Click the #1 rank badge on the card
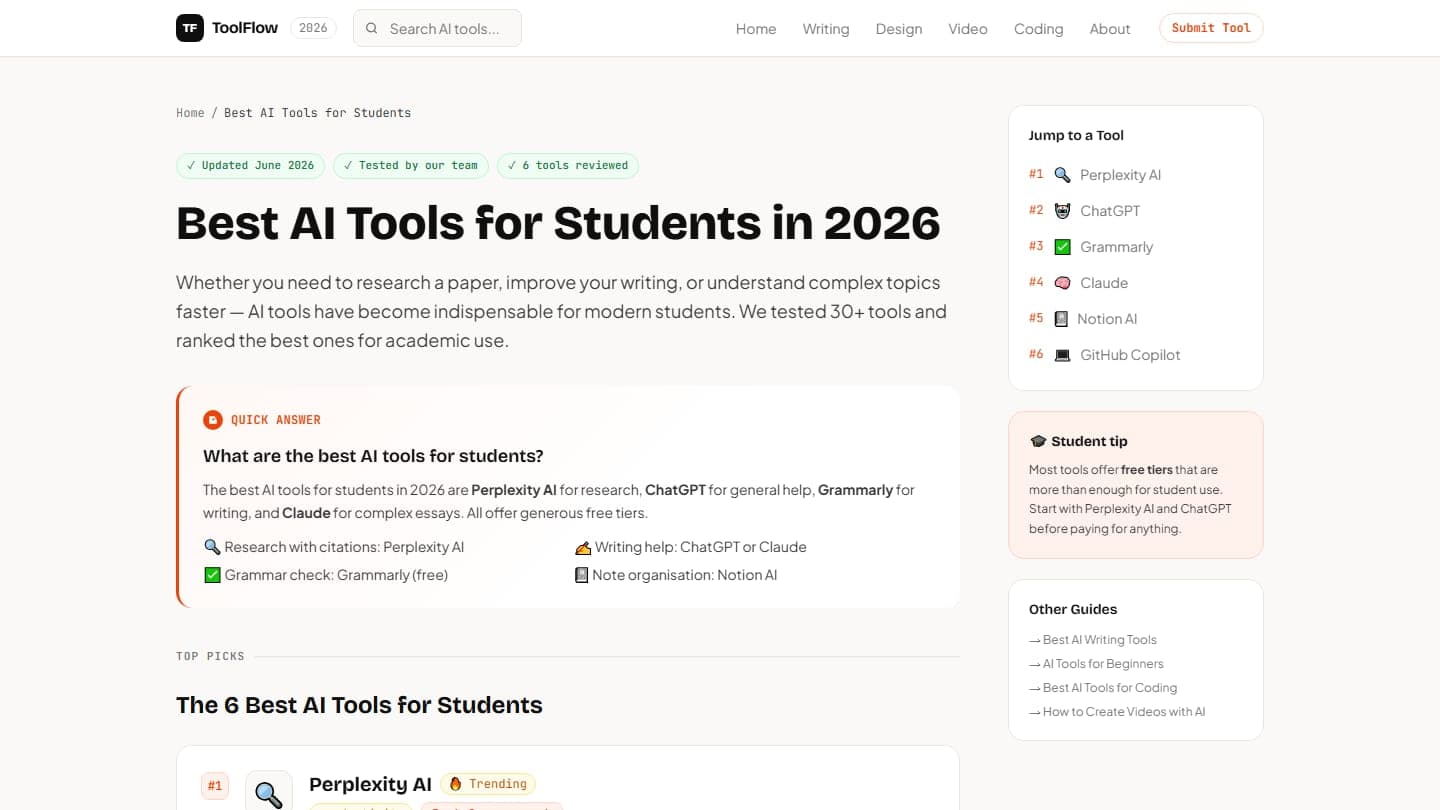 [215, 786]
